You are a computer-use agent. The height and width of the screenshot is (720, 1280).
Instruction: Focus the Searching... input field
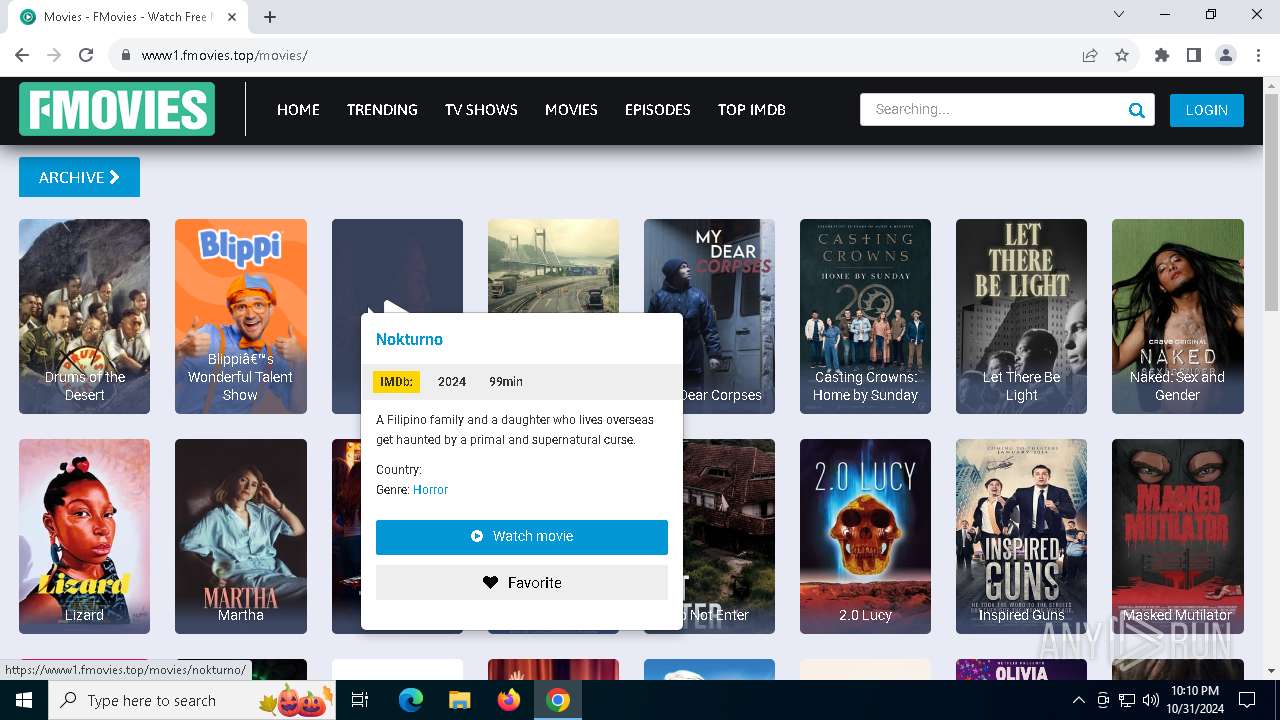pyautogui.click(x=990, y=110)
